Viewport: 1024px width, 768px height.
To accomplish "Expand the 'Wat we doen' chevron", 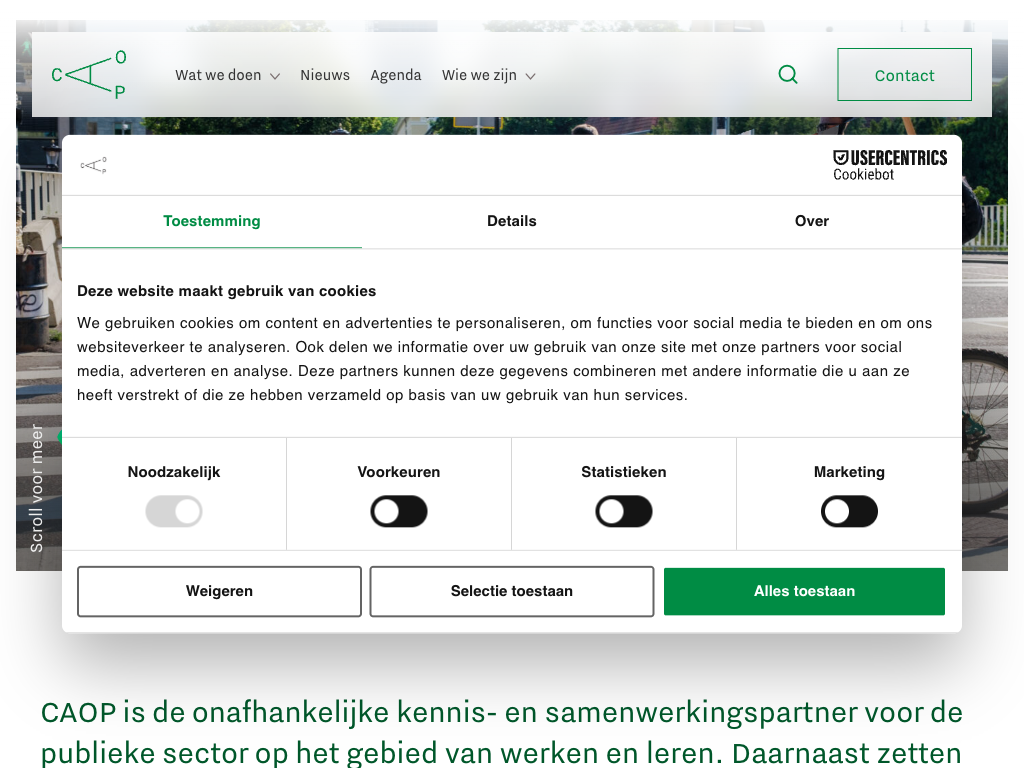I will [x=276, y=76].
